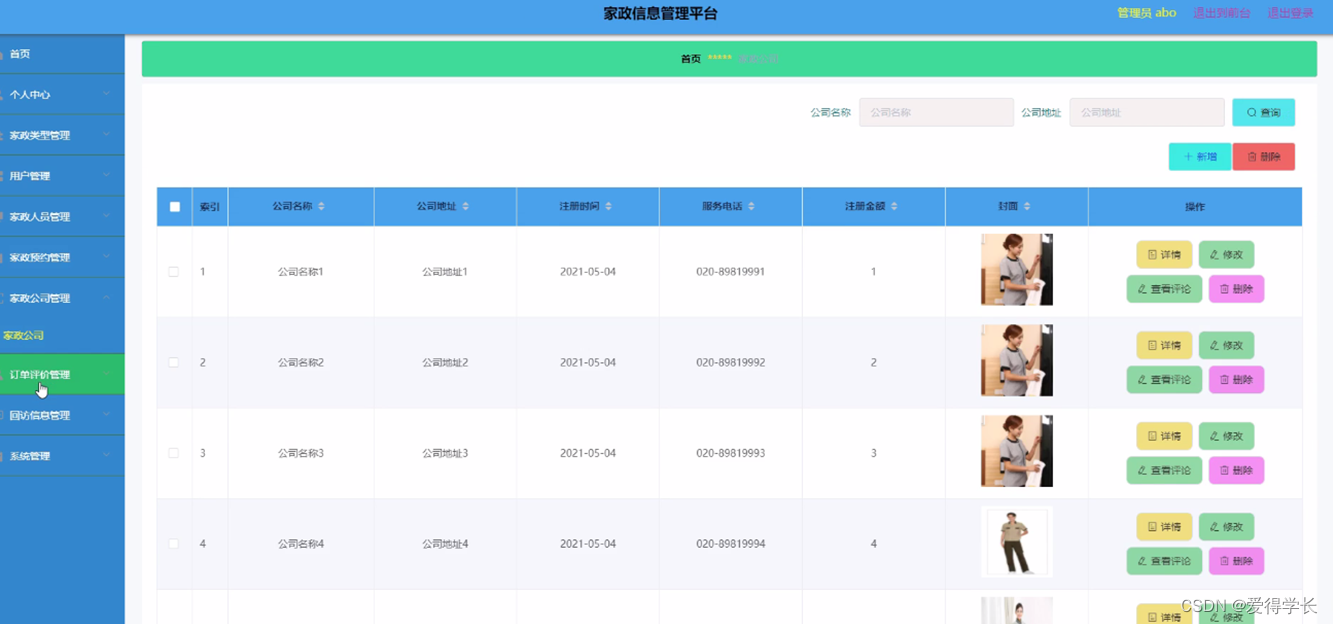Click the cell 公司地址3

[x=445, y=453]
